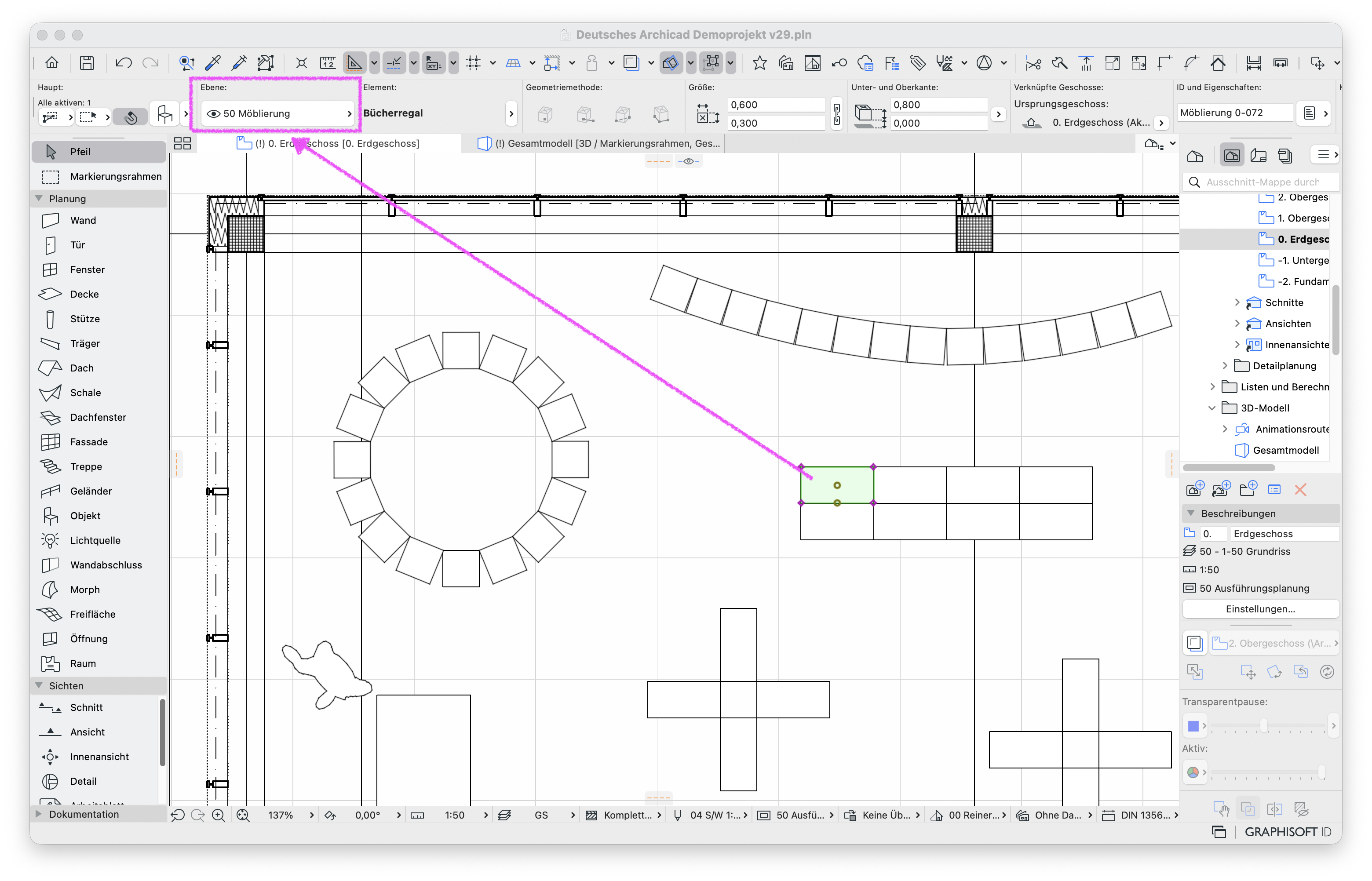This screenshot has width=1372, height=881.
Task: Select the Tür tool
Action: pyautogui.click(x=99, y=245)
